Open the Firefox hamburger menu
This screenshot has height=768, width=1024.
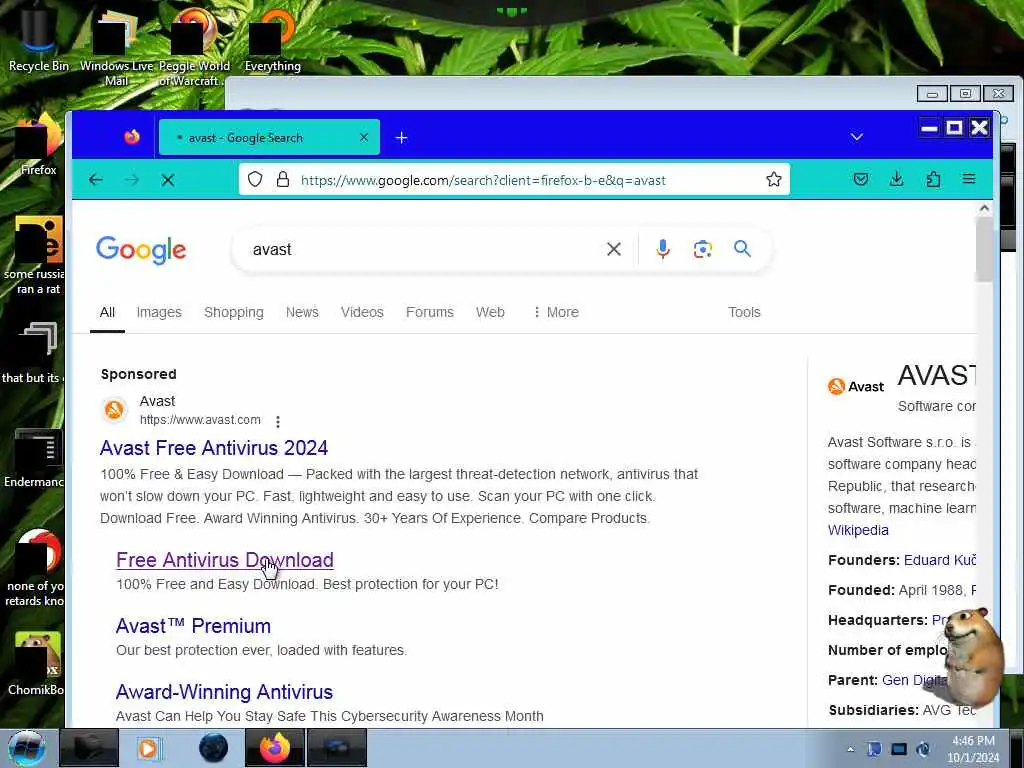(969, 179)
